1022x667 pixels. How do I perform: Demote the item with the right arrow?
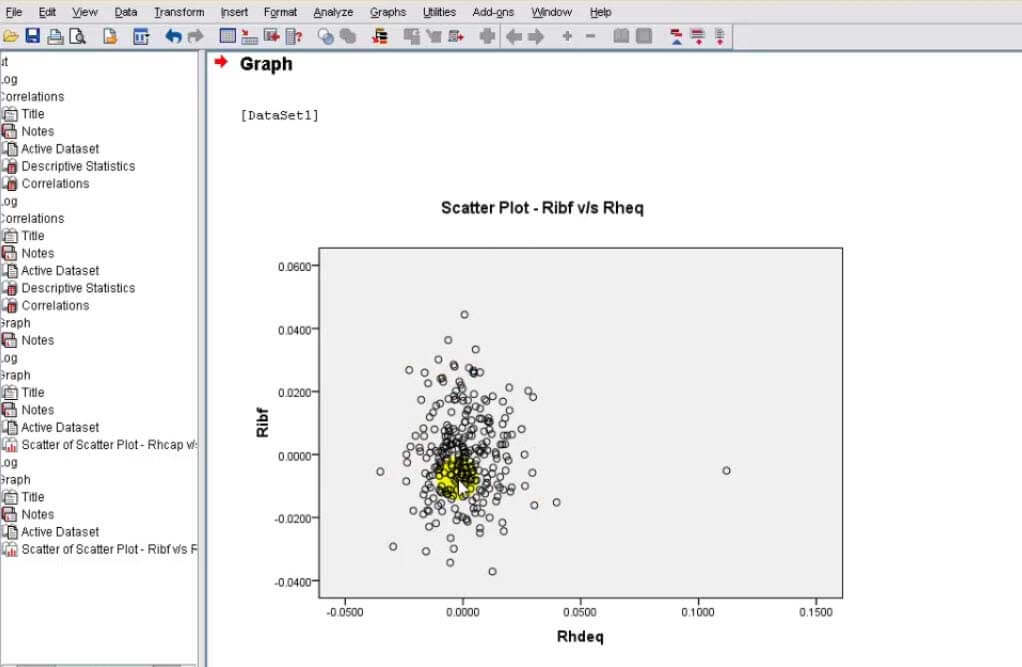536,37
